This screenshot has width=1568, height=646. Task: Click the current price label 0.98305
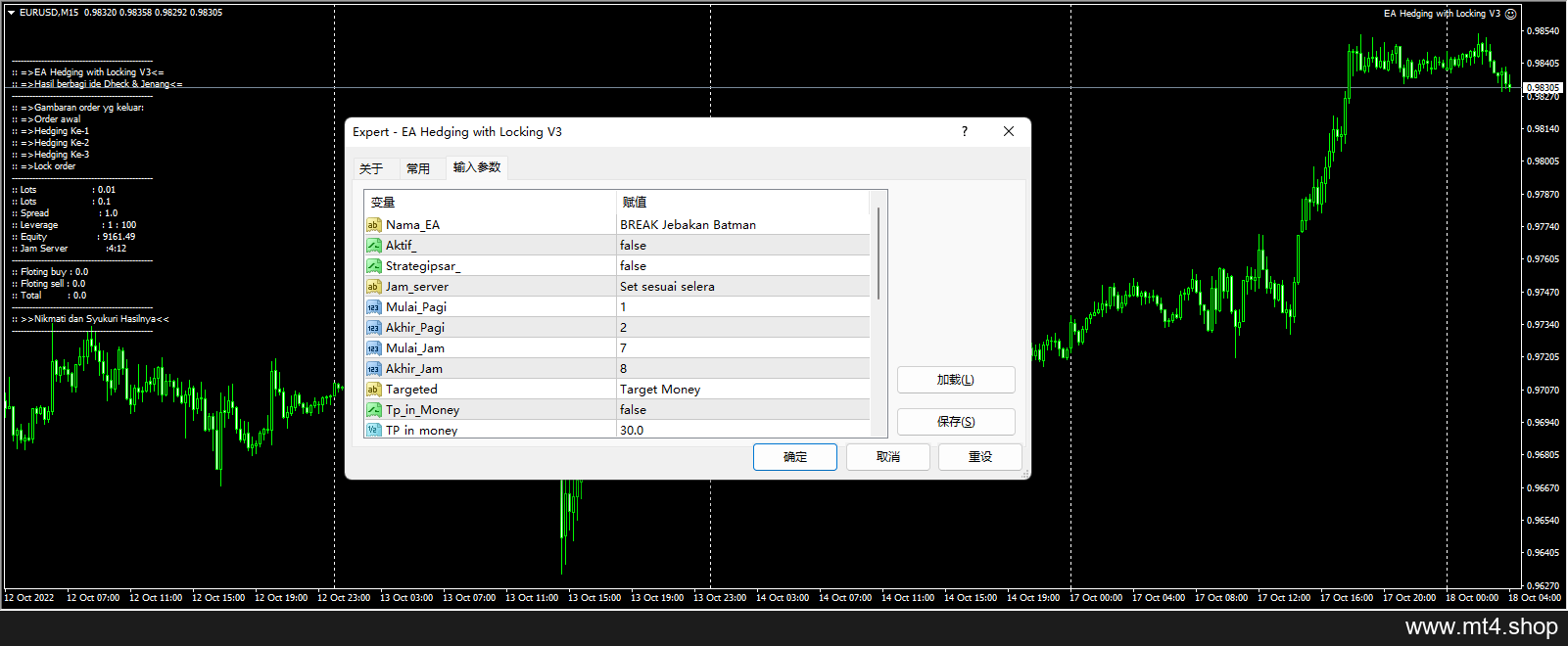[1543, 88]
